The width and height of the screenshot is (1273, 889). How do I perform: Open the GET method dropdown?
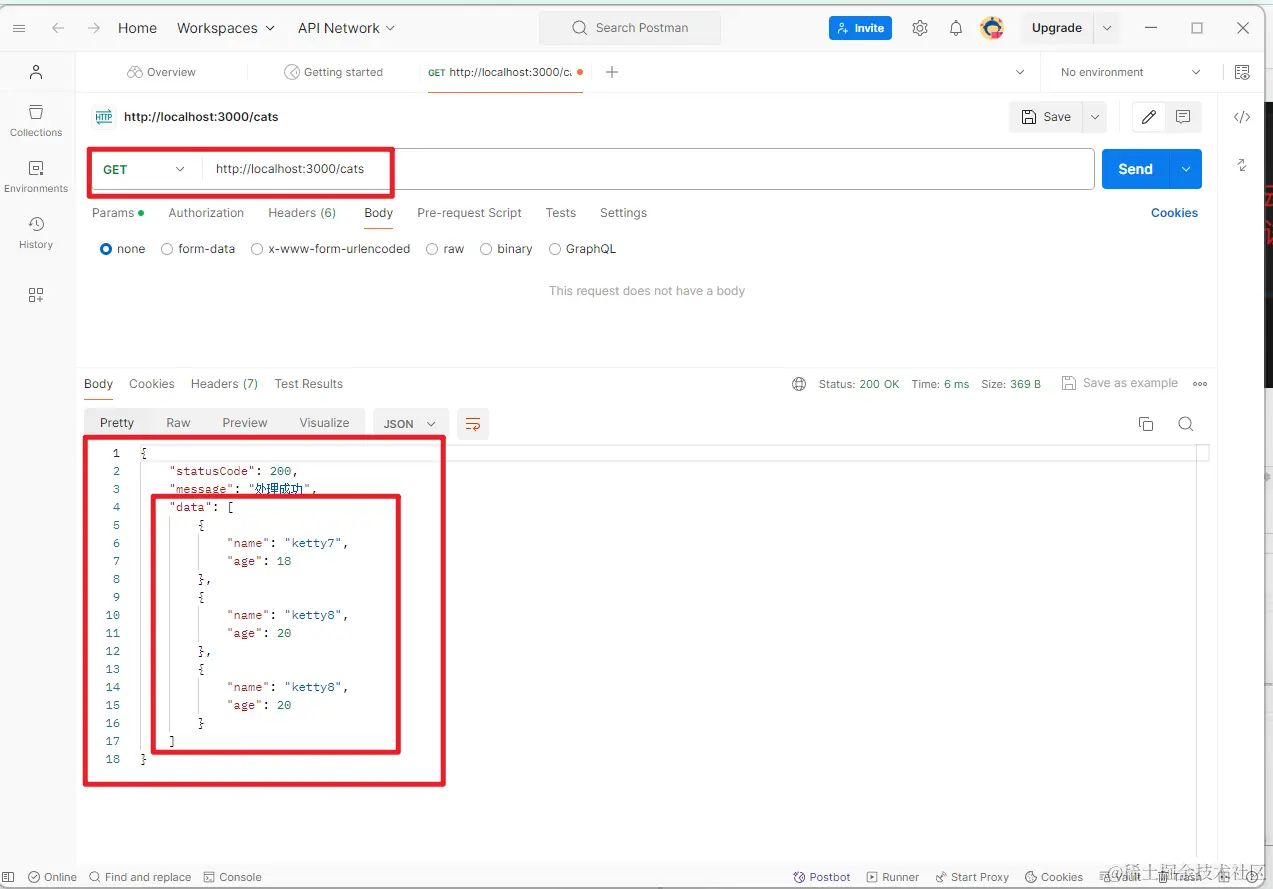[144, 169]
